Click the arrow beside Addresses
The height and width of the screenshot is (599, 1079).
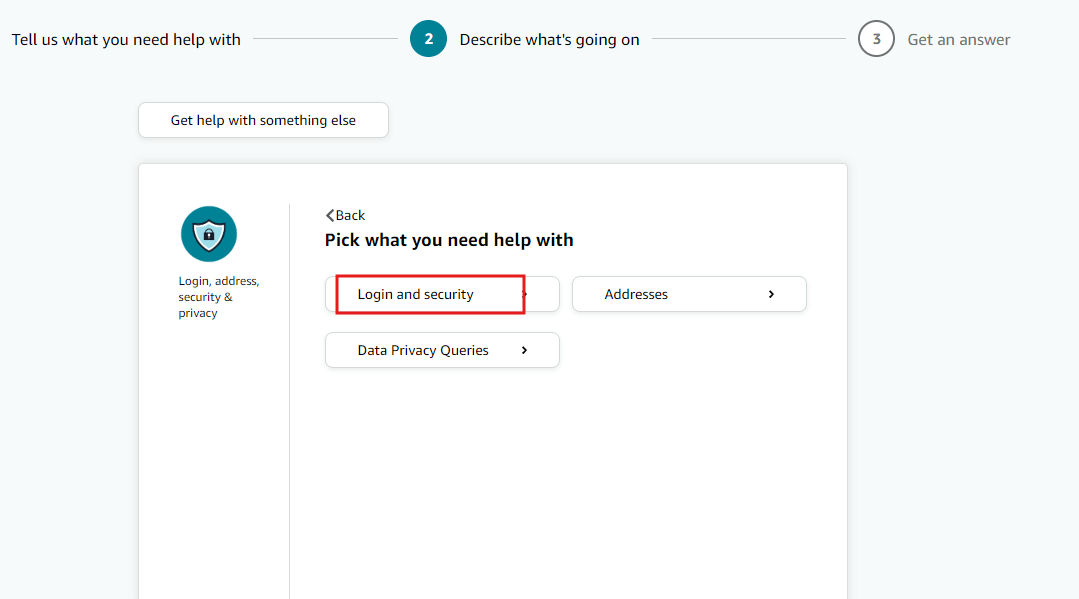pos(771,294)
